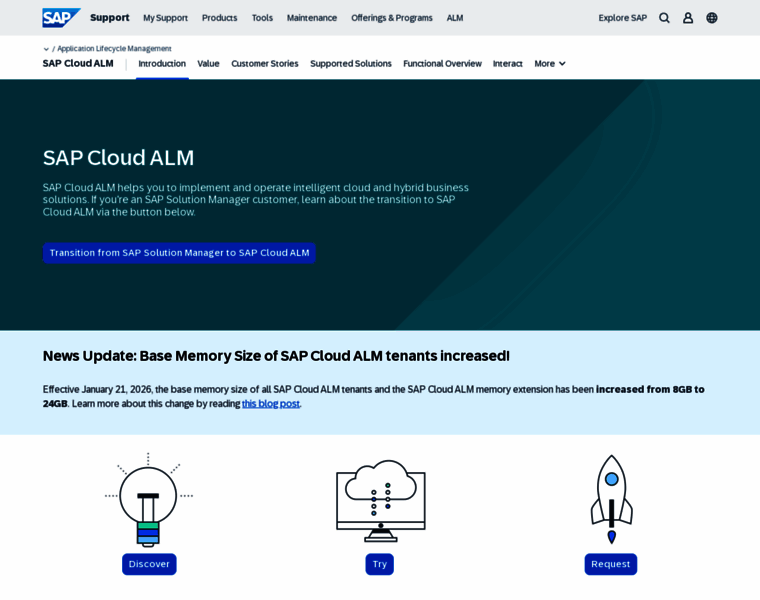Screen dimensions: 760x600
Task: Expand the breadcrumb chevron
Action: pyautogui.click(x=46, y=49)
